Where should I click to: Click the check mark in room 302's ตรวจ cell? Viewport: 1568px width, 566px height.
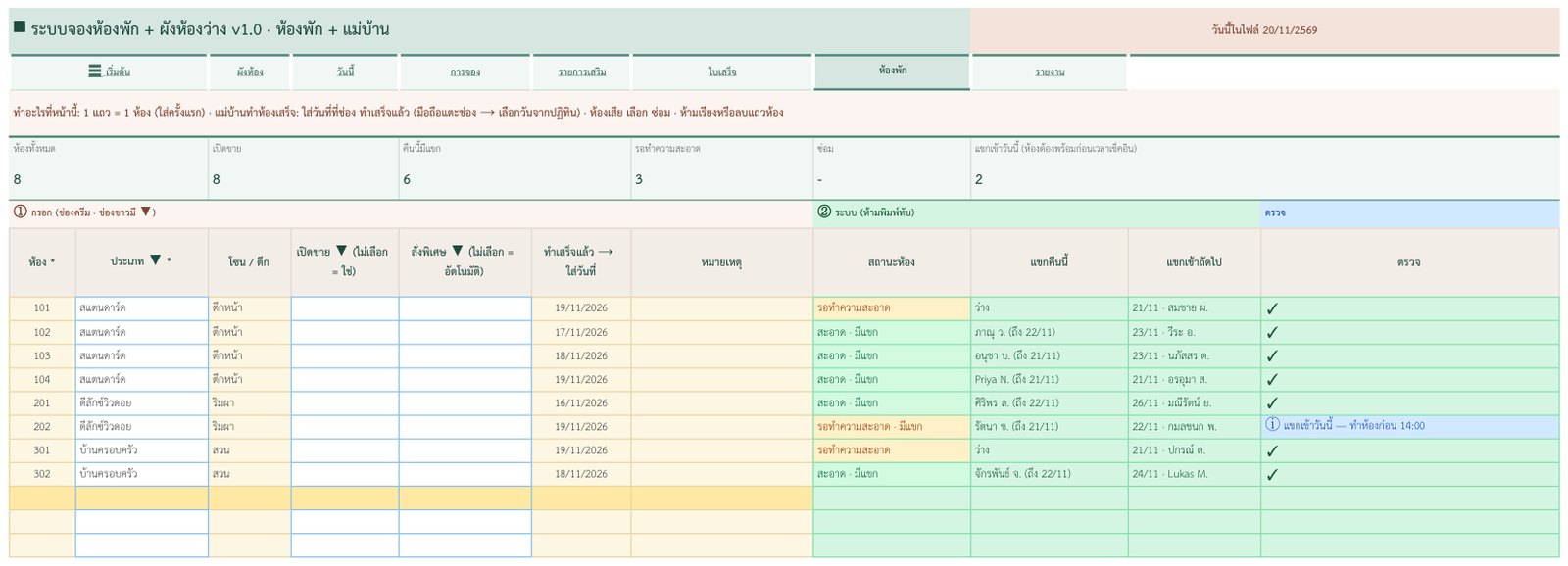click(x=1272, y=474)
